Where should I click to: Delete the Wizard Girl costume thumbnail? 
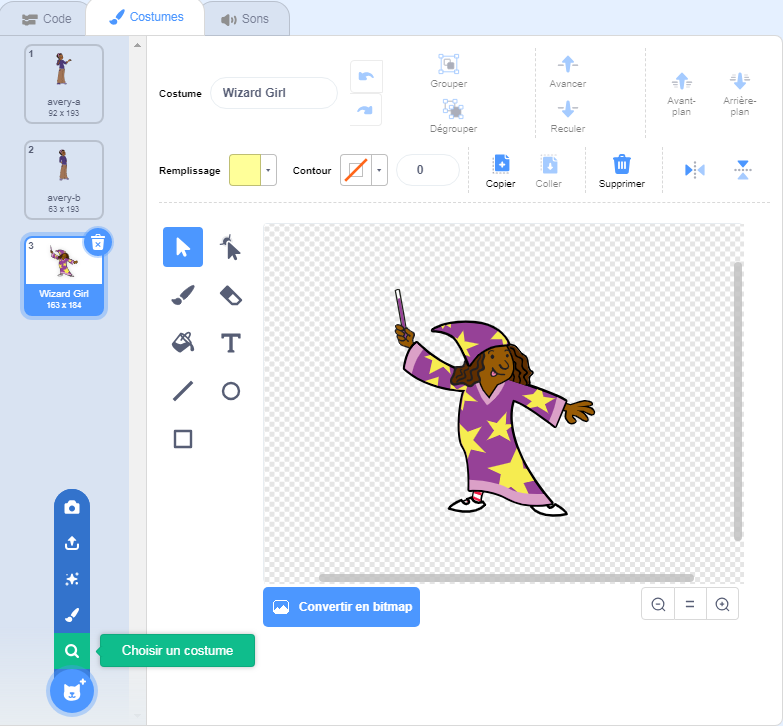click(x=97, y=241)
